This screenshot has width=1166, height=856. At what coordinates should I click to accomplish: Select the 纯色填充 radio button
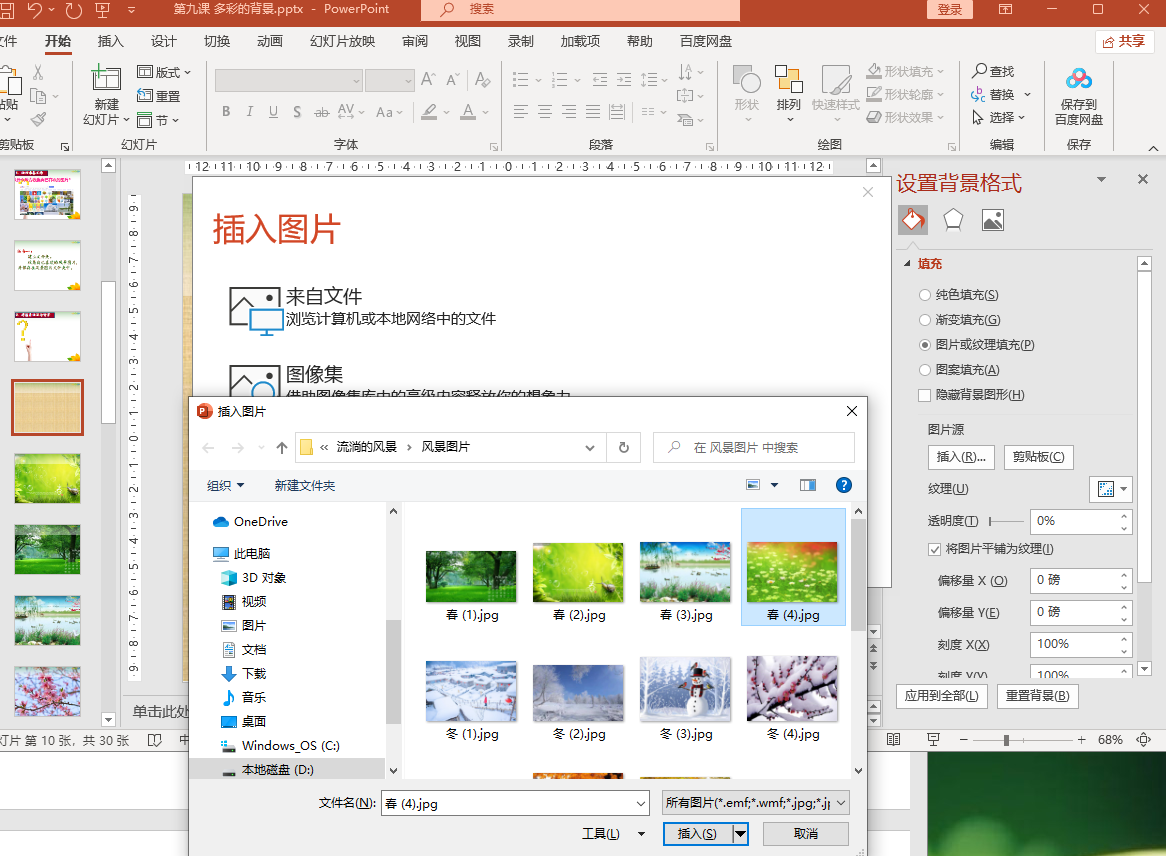point(923,295)
